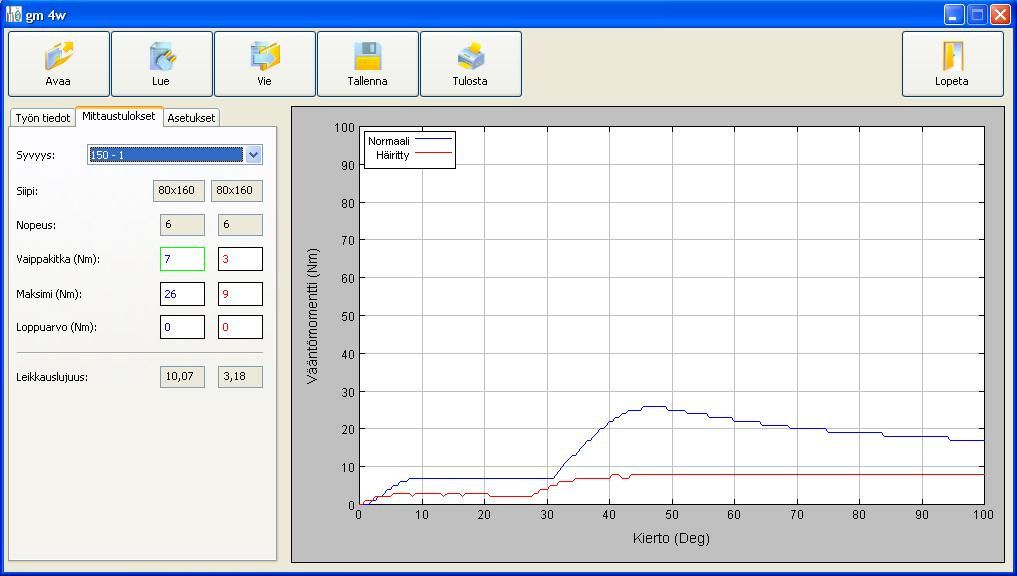Click the Avaa open-folder icon
The image size is (1017, 576).
[x=59, y=56]
